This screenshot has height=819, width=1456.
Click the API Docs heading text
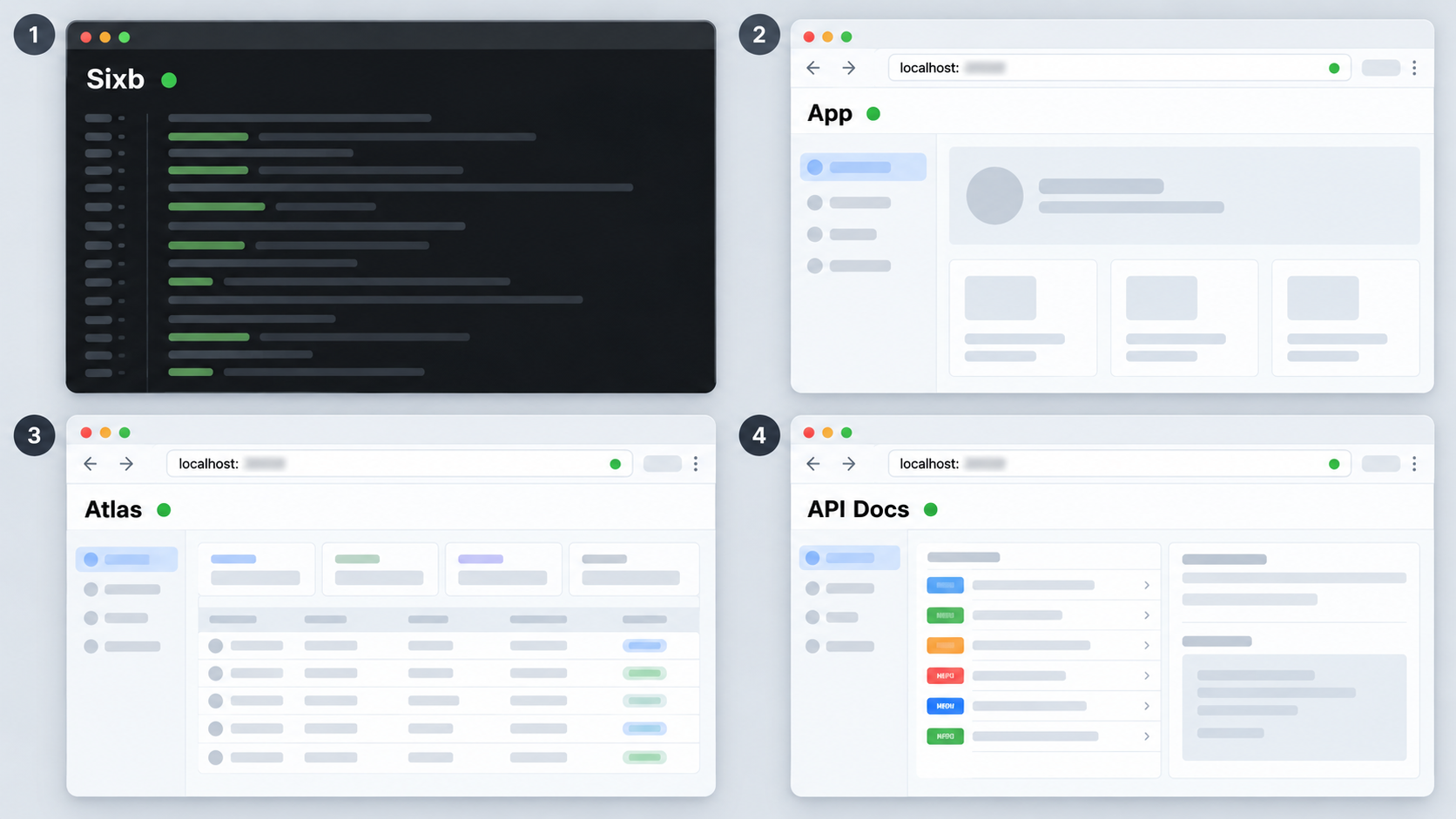tap(858, 510)
